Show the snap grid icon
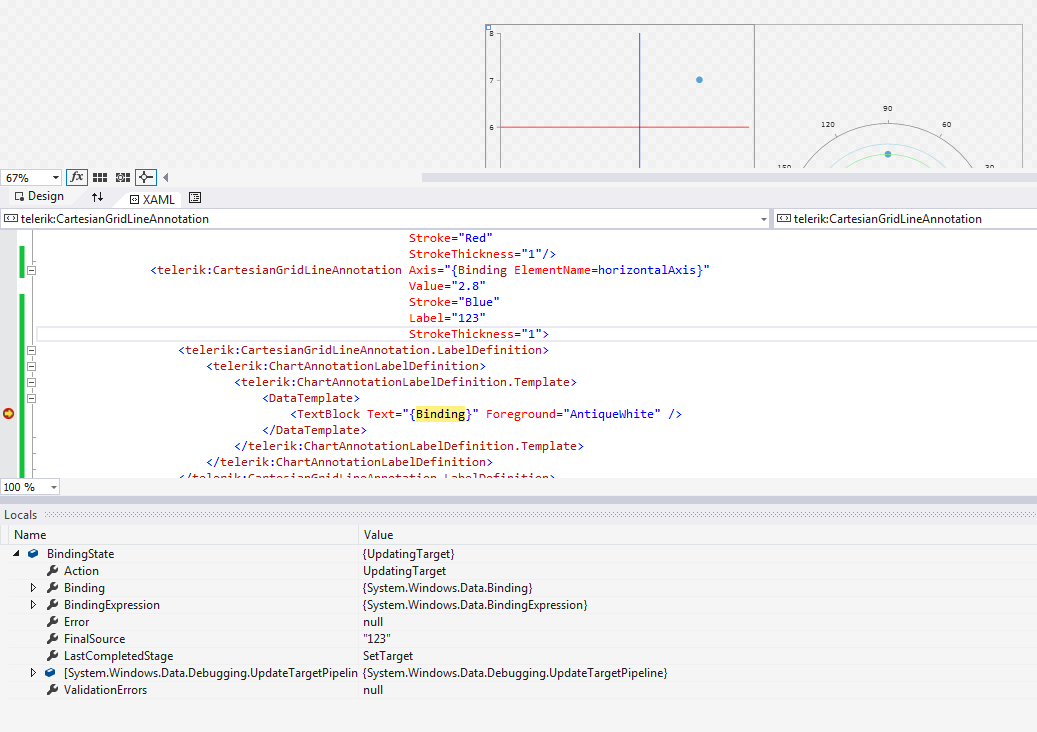The image size is (1037, 732). coord(100,177)
